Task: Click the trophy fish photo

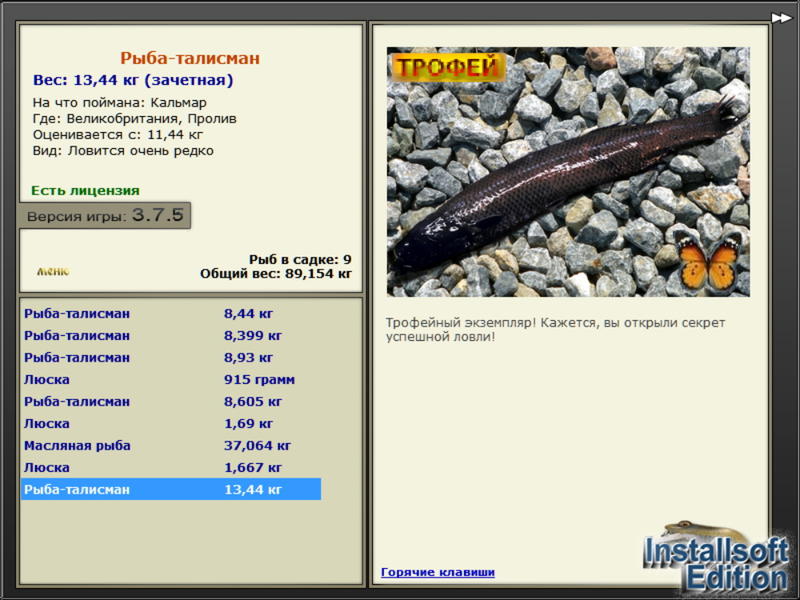Action: click(568, 172)
